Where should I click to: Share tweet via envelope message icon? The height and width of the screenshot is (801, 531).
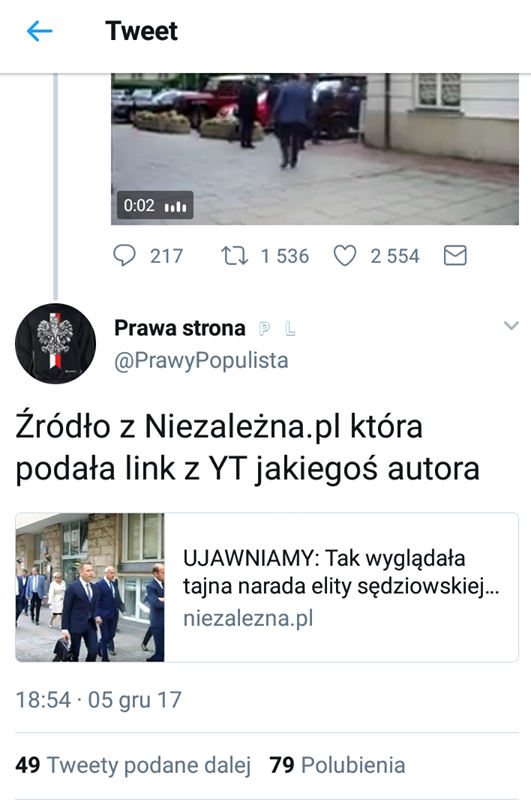[x=455, y=255]
